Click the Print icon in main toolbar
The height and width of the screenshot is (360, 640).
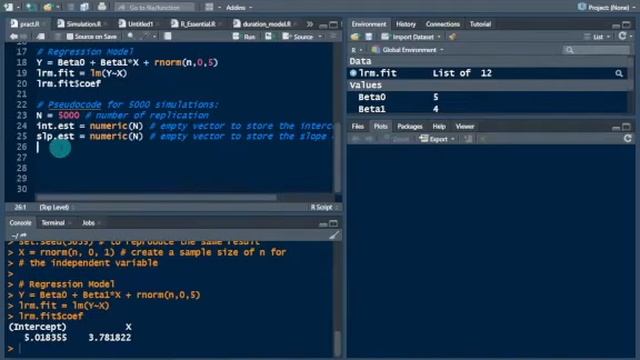pyautogui.click(x=102, y=7)
